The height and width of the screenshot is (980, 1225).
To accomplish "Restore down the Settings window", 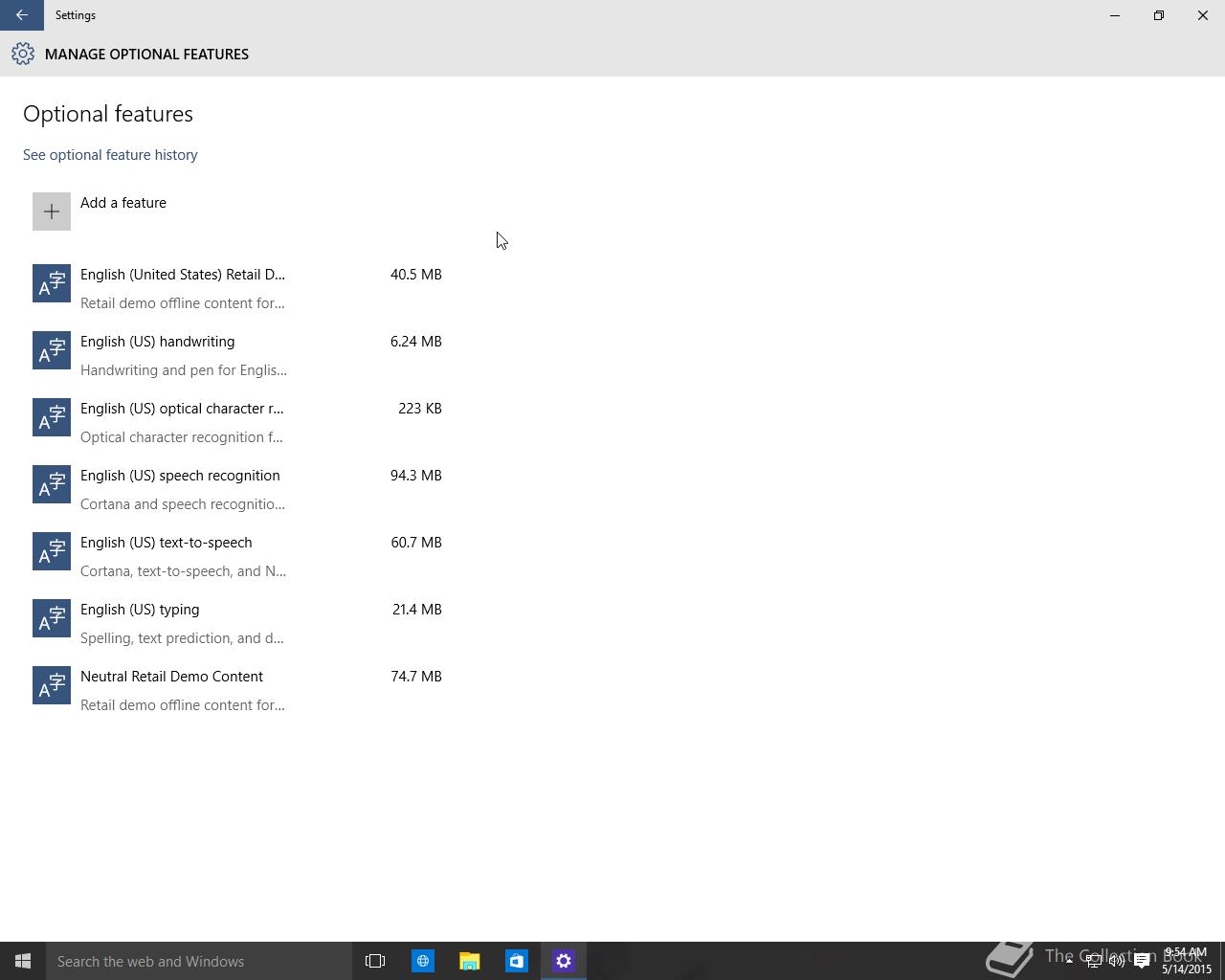I will 1159,15.
